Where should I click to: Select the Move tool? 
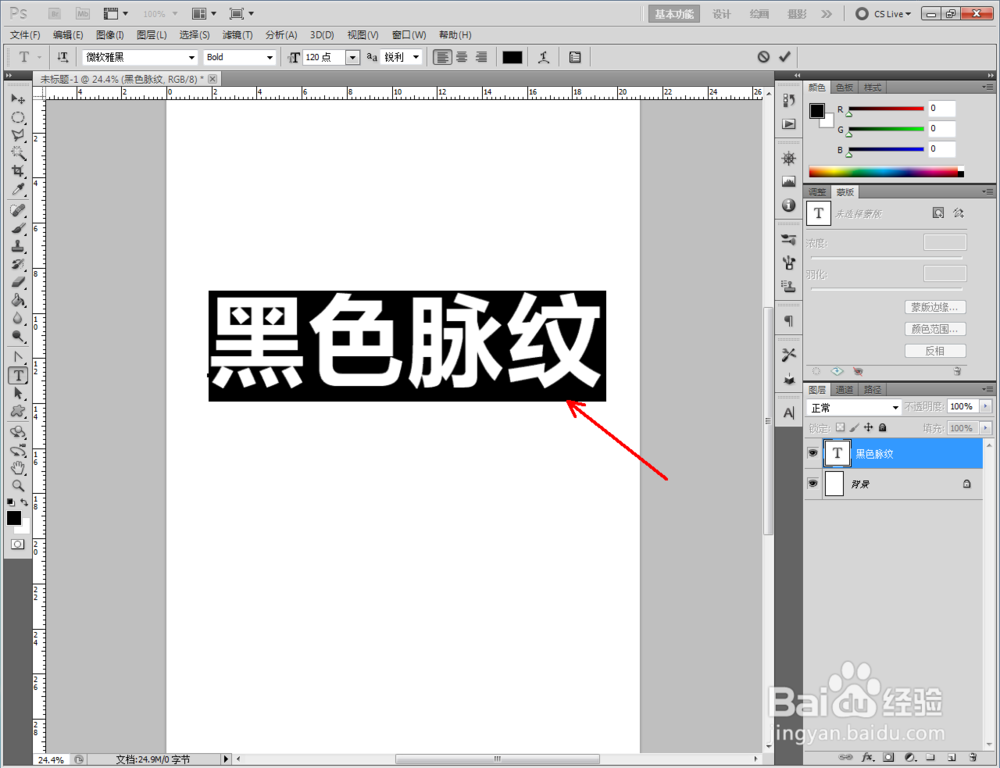18,99
